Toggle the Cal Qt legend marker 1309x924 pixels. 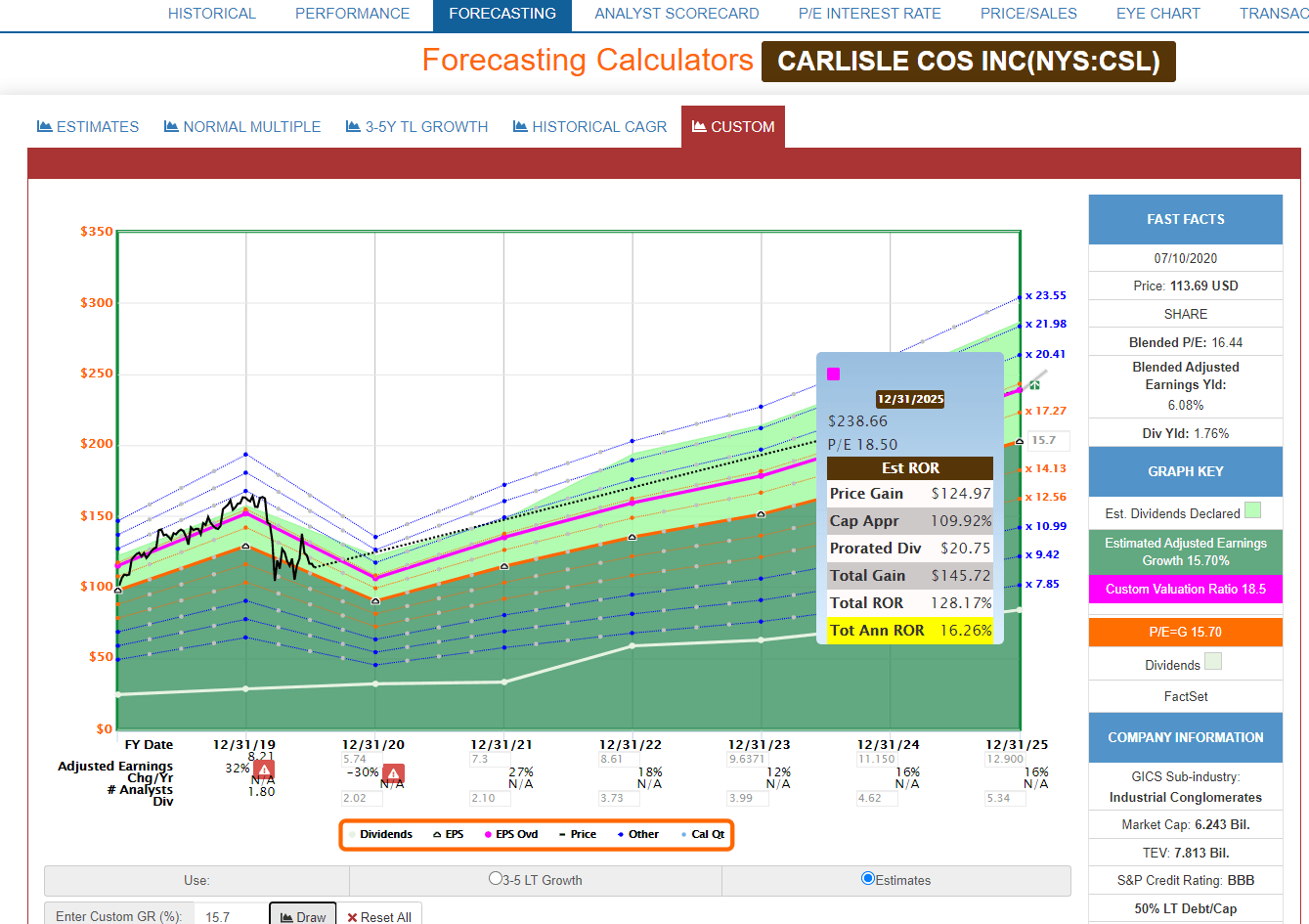[683, 834]
